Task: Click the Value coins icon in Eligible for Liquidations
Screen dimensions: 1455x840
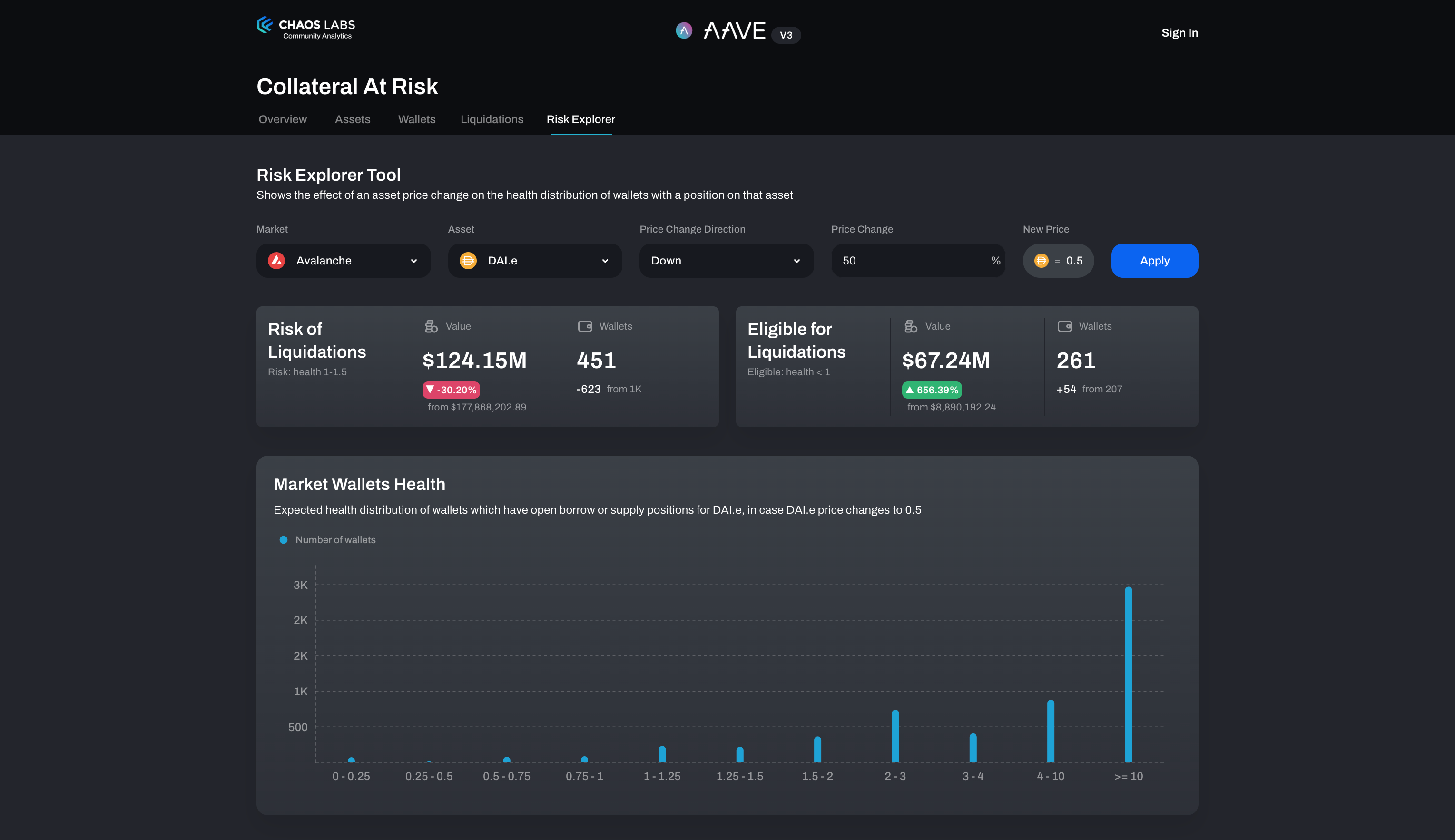Action: click(x=910, y=327)
